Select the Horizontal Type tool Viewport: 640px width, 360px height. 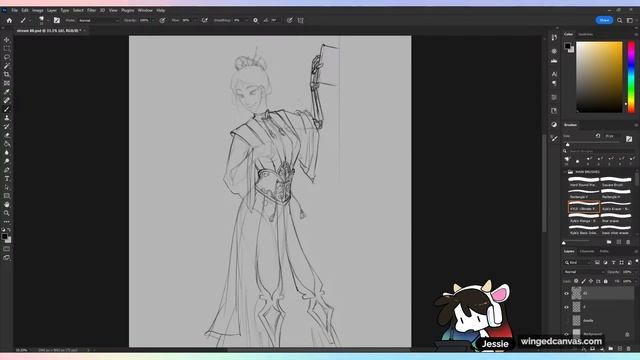coord(7,178)
